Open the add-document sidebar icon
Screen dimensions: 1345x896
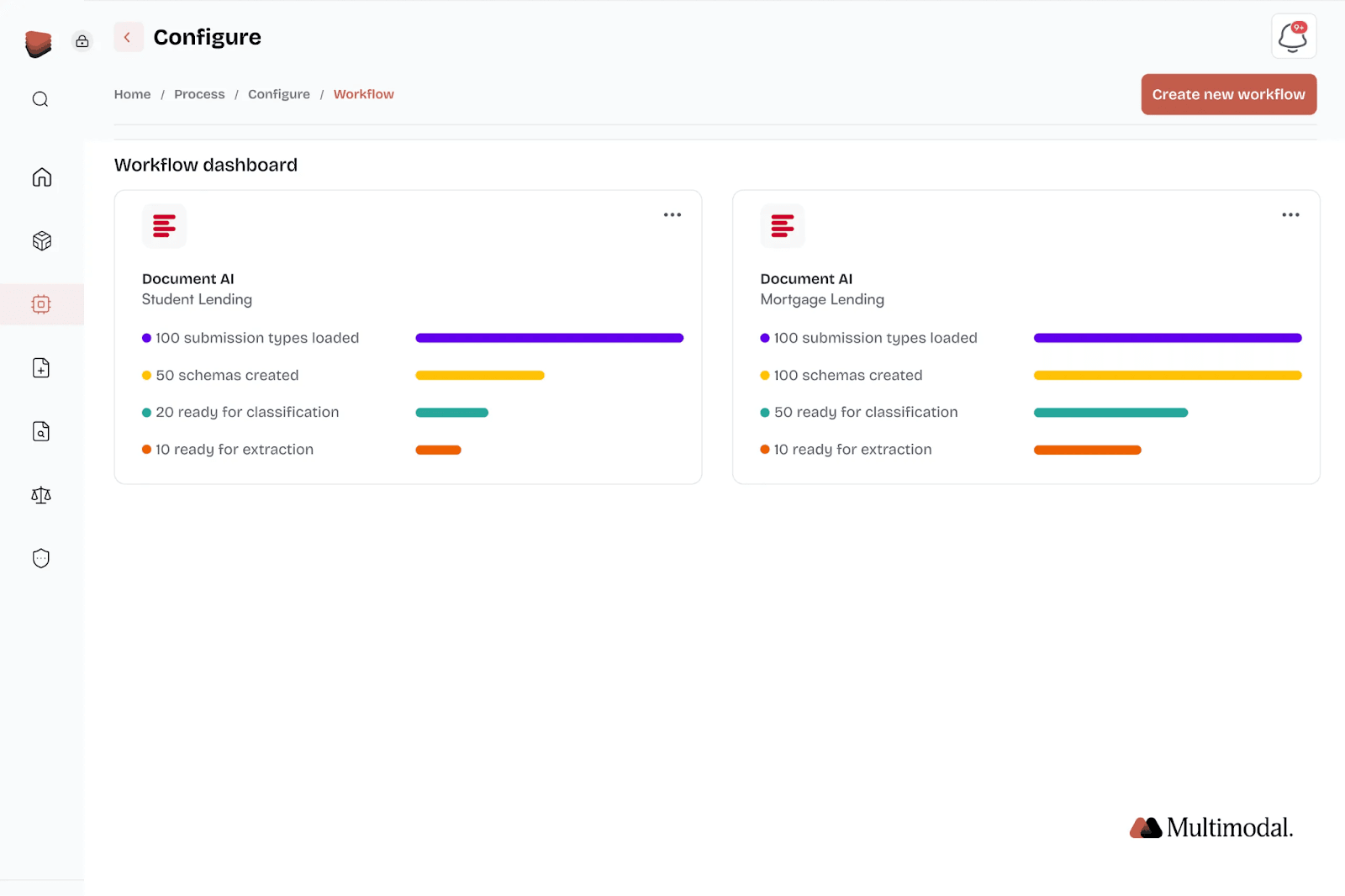pos(41,367)
